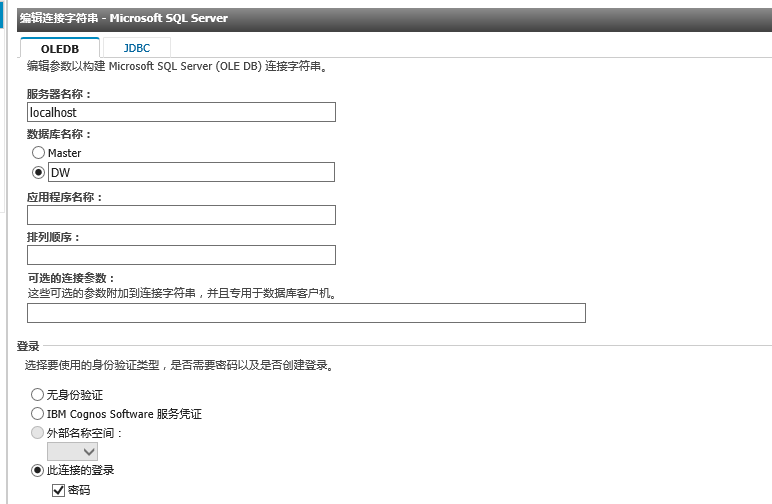Open the 外部名称空间 dropdown list
Image resolution: width=772 pixels, height=504 pixels.
(72, 451)
